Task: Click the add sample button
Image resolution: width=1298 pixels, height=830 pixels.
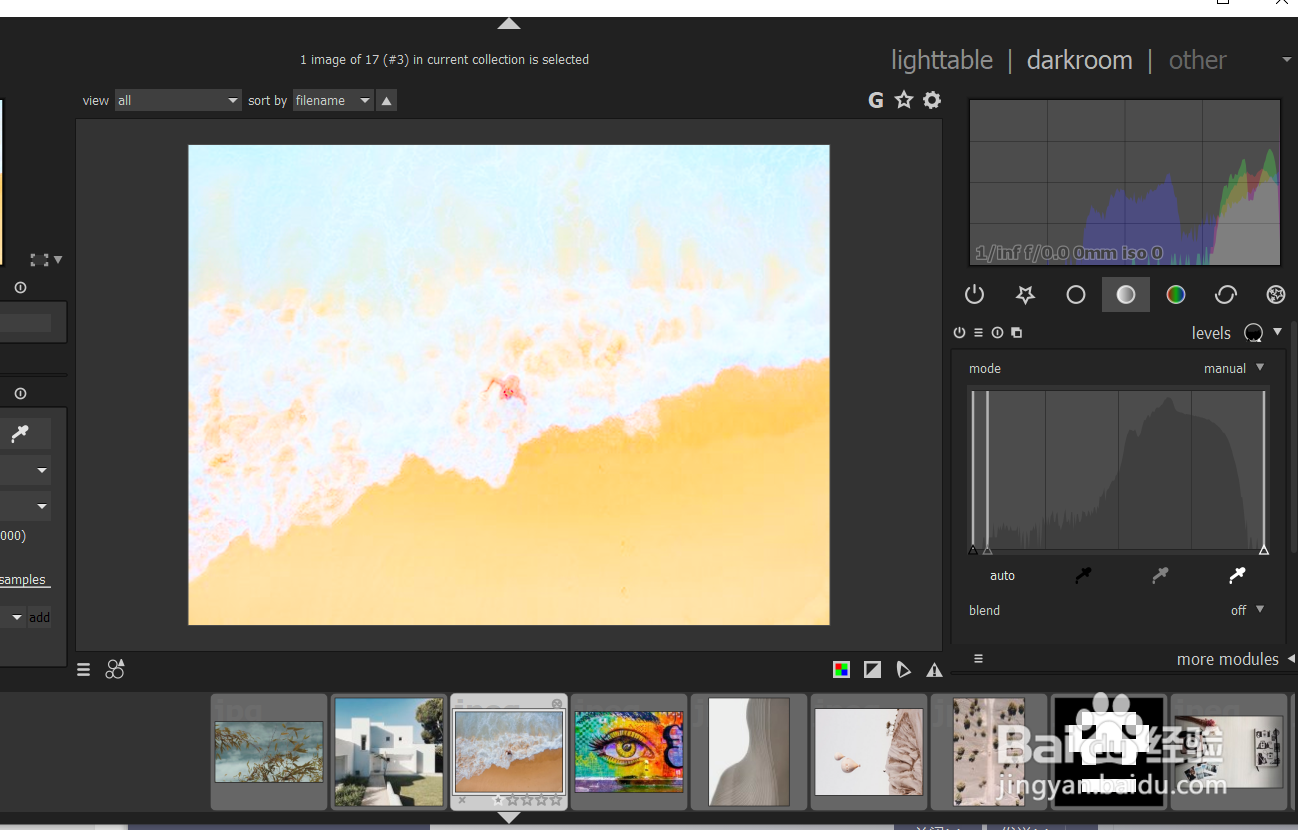Action: click(x=39, y=617)
